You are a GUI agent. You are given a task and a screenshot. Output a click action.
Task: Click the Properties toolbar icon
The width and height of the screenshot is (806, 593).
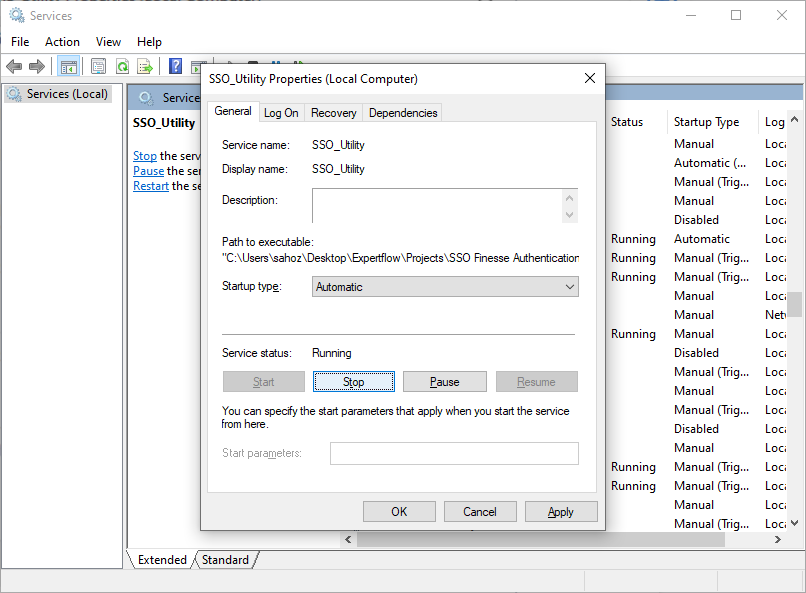[98, 66]
